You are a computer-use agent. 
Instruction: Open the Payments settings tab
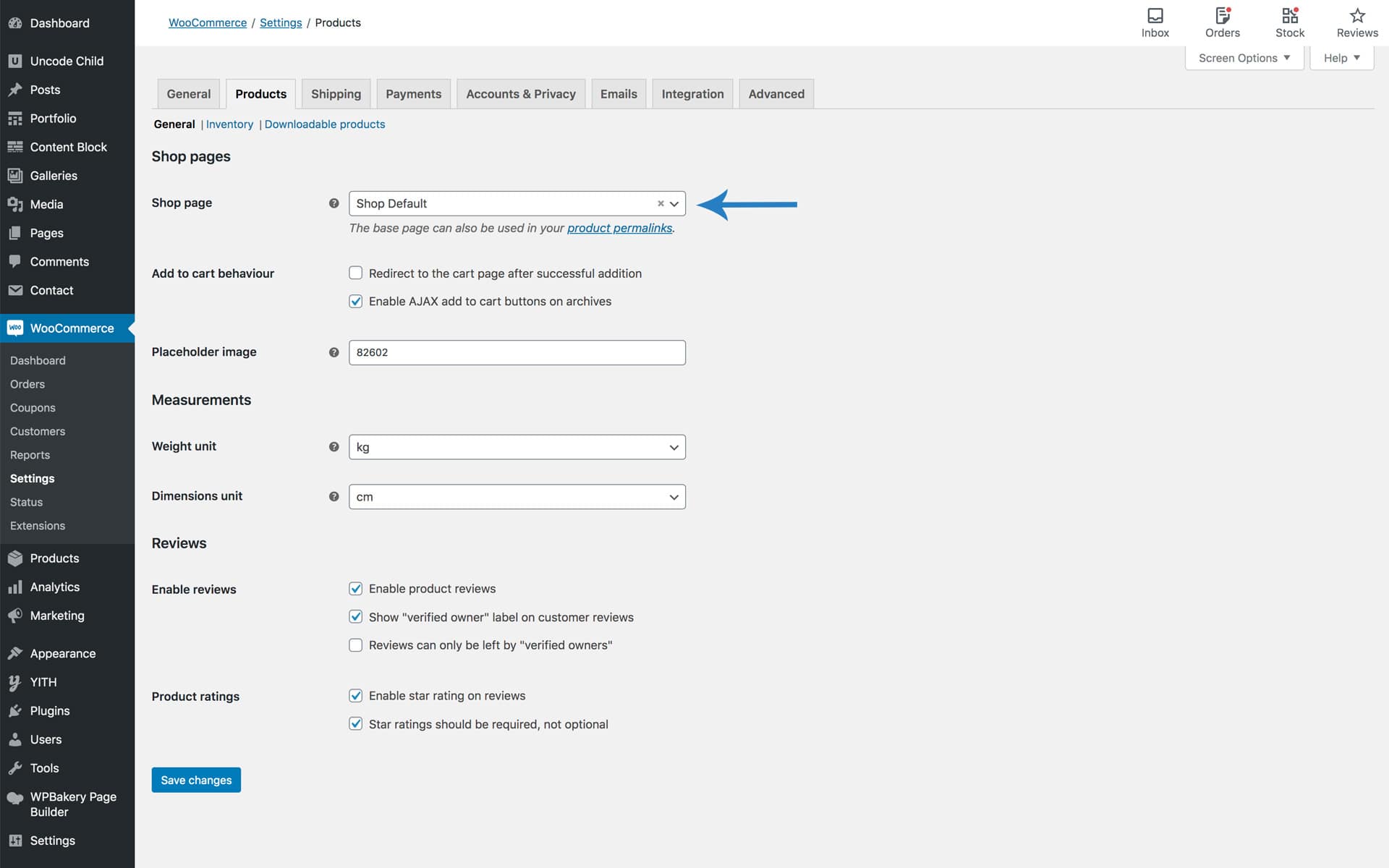[x=413, y=94]
